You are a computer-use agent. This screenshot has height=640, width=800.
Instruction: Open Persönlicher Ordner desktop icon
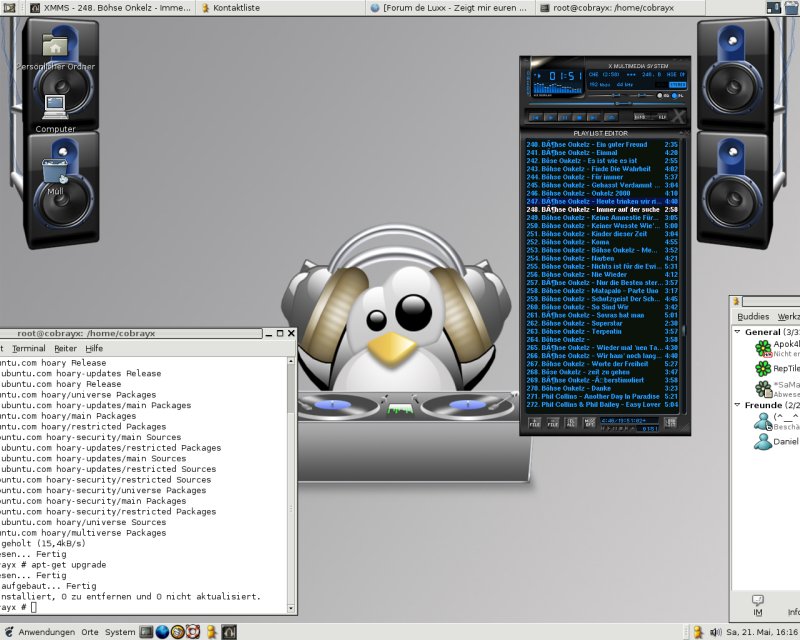click(x=55, y=52)
